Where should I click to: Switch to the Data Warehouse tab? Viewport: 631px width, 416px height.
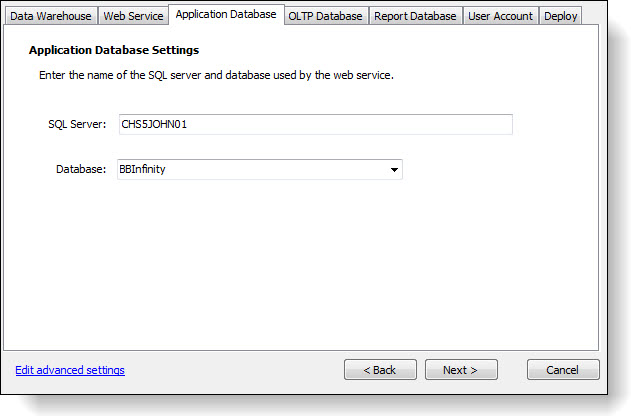51,16
